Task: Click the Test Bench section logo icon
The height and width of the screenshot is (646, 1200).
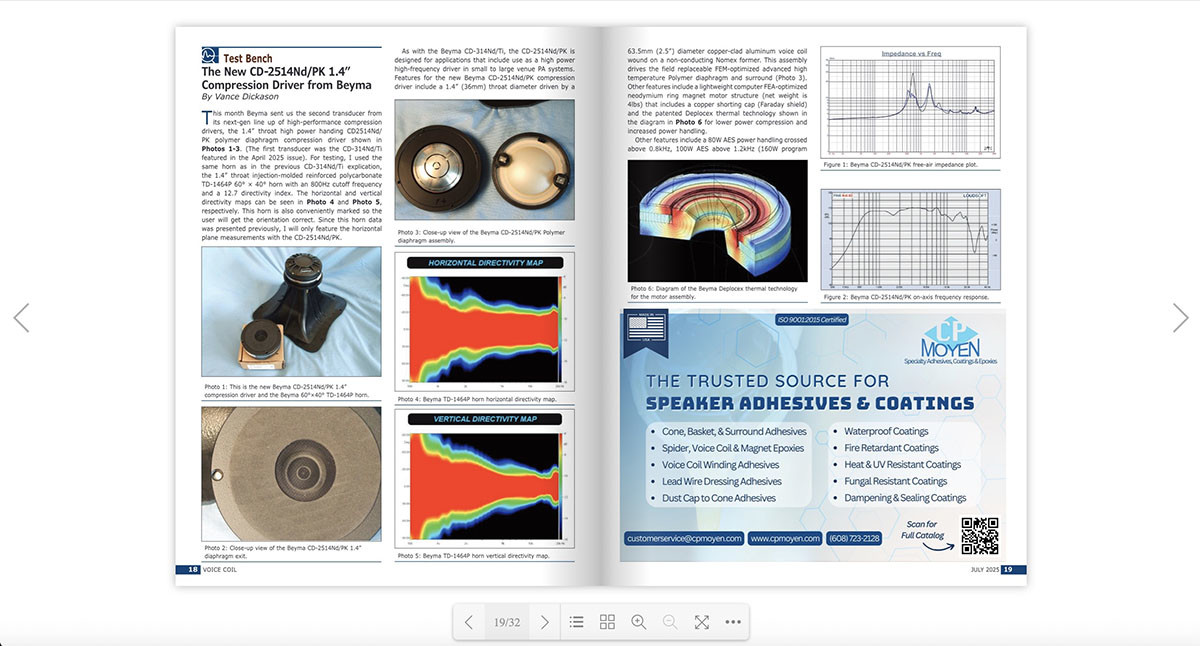Action: [x=210, y=56]
